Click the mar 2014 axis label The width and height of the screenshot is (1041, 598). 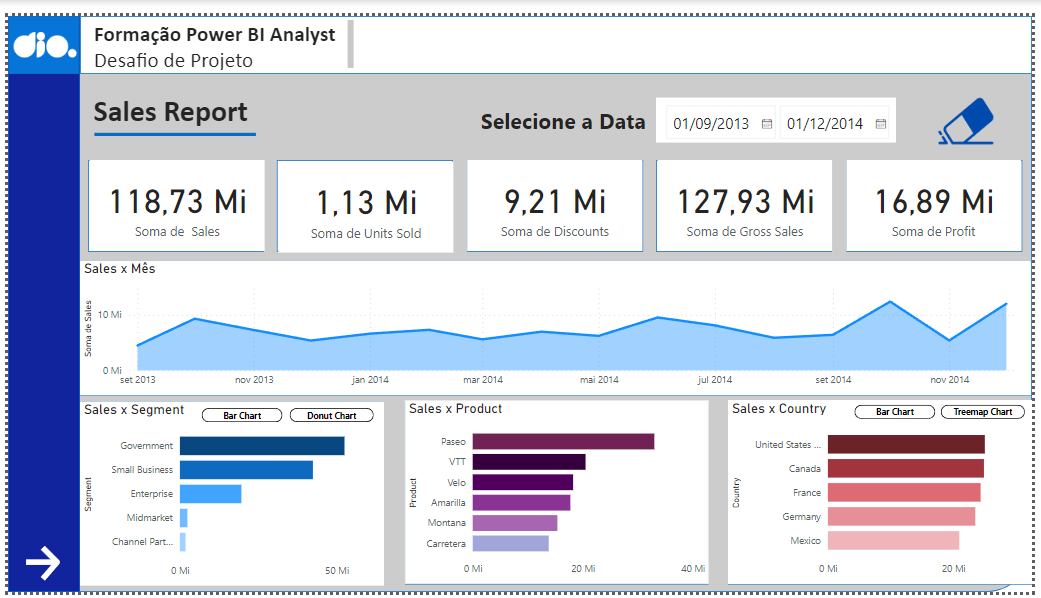[x=483, y=380]
